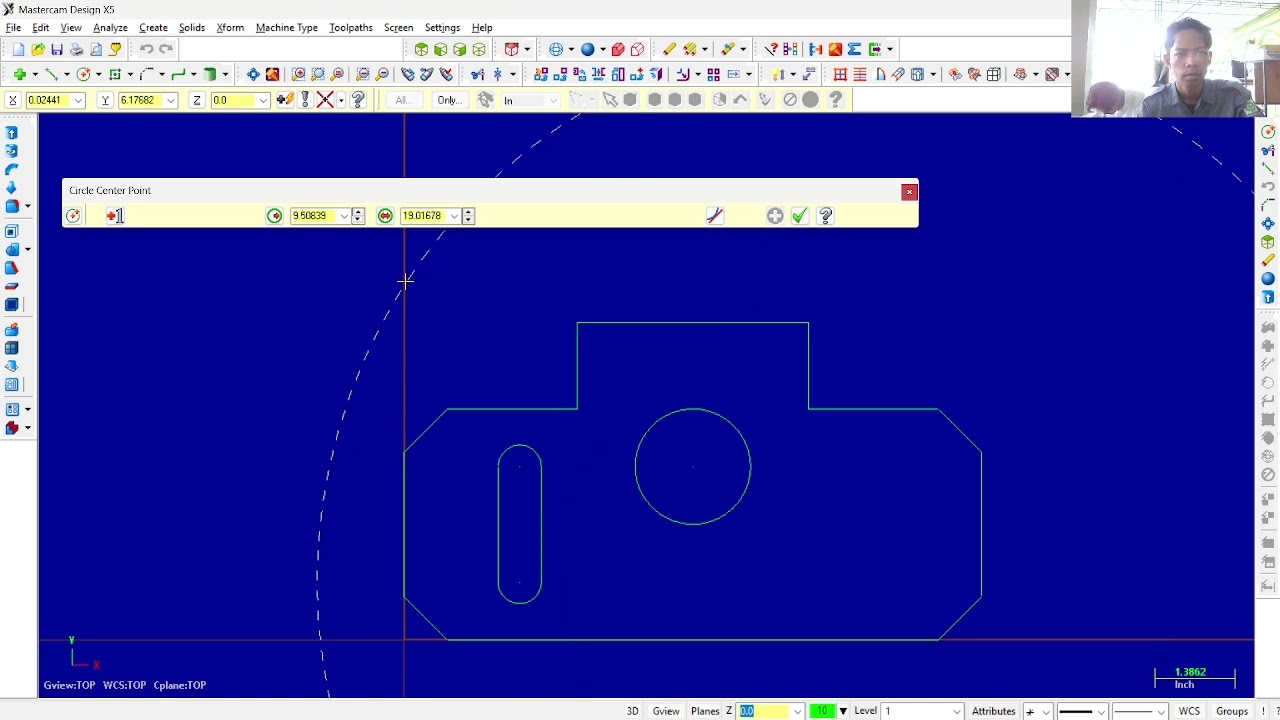Open the Machine Type menu

[287, 28]
